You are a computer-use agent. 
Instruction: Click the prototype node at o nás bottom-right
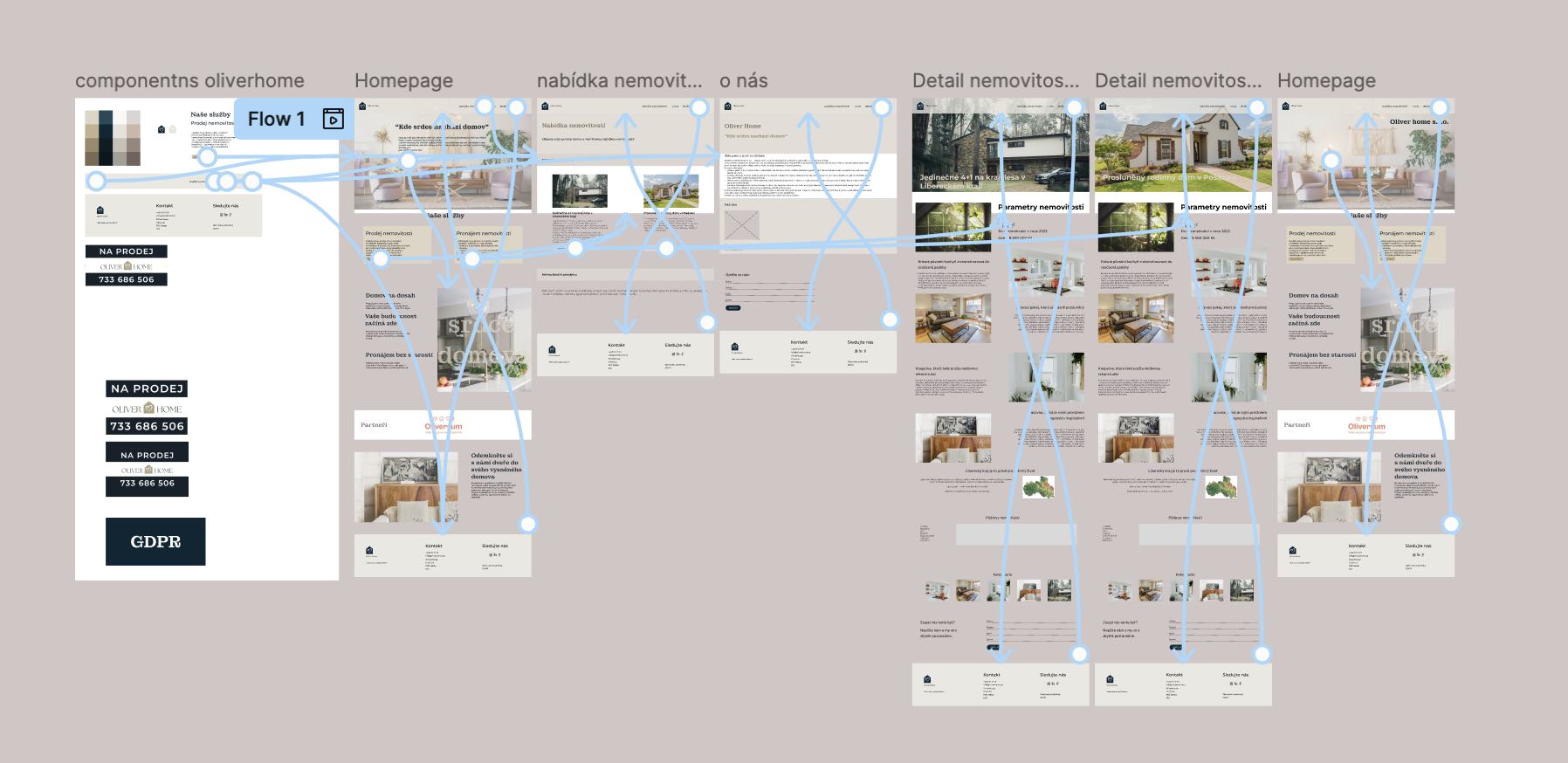point(890,319)
